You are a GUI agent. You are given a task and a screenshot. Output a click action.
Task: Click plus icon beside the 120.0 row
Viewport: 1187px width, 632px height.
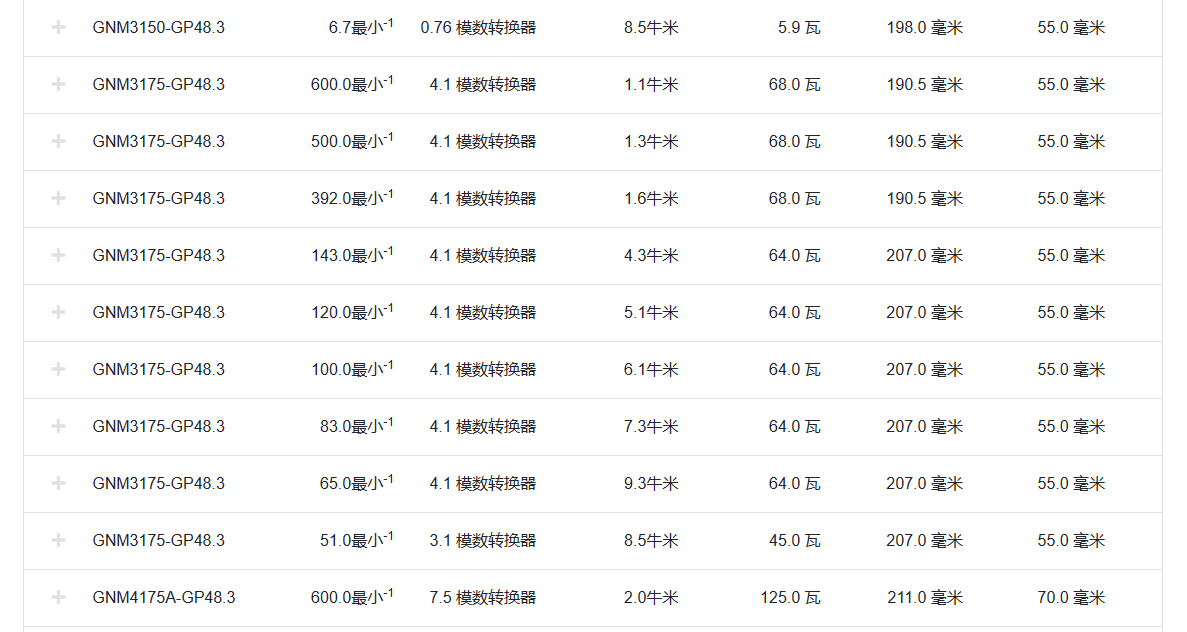tap(58, 312)
